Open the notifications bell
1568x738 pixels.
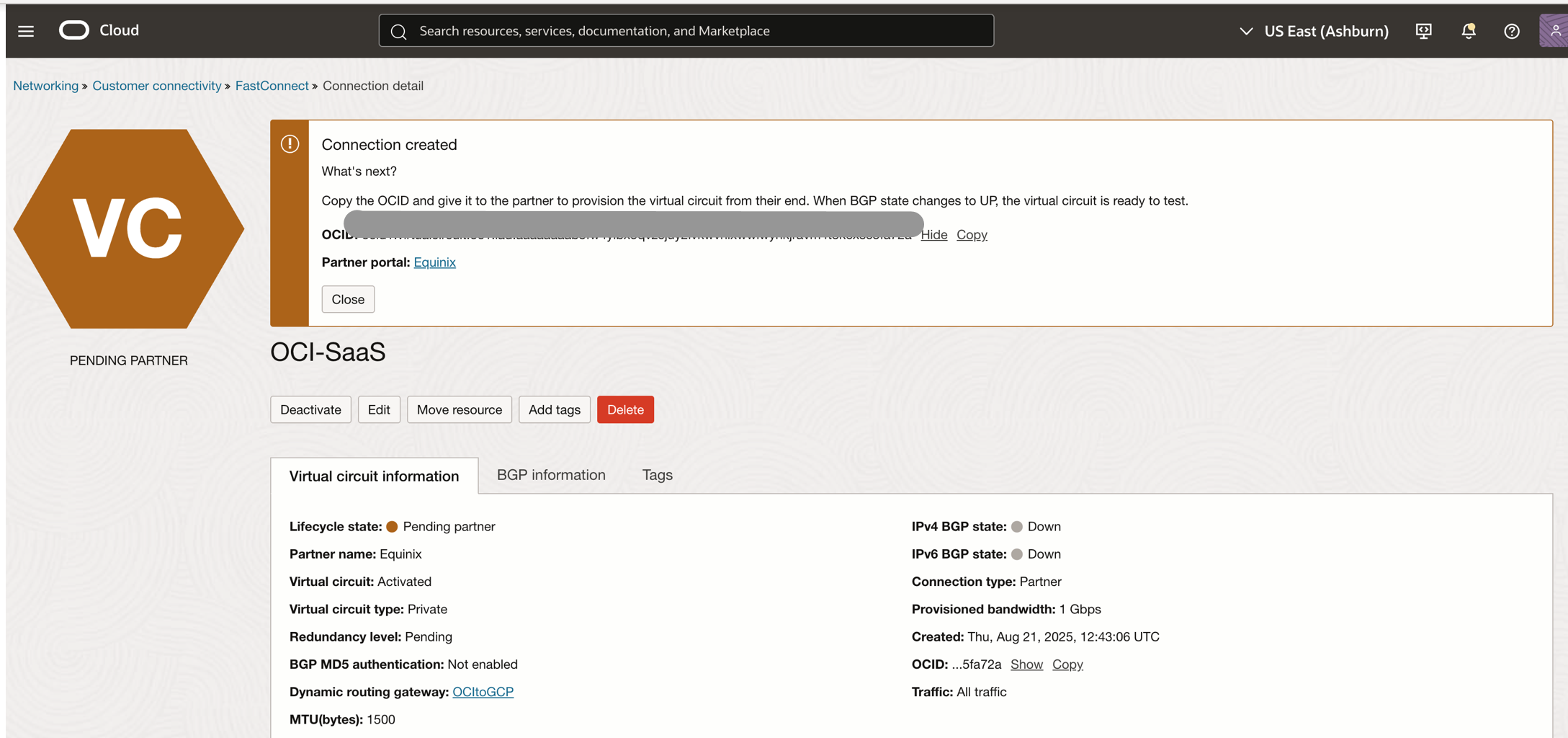click(1468, 31)
